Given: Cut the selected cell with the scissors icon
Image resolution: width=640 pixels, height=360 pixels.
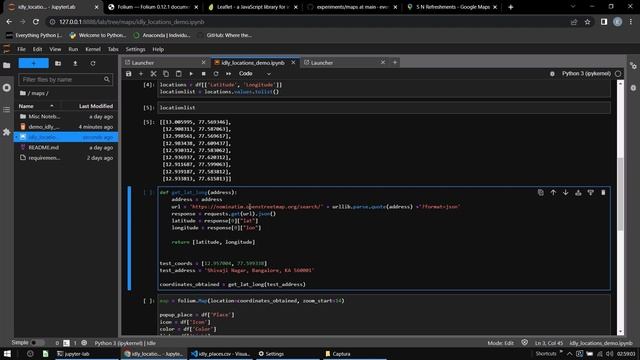Looking at the screenshot, I should click(x=153, y=74).
